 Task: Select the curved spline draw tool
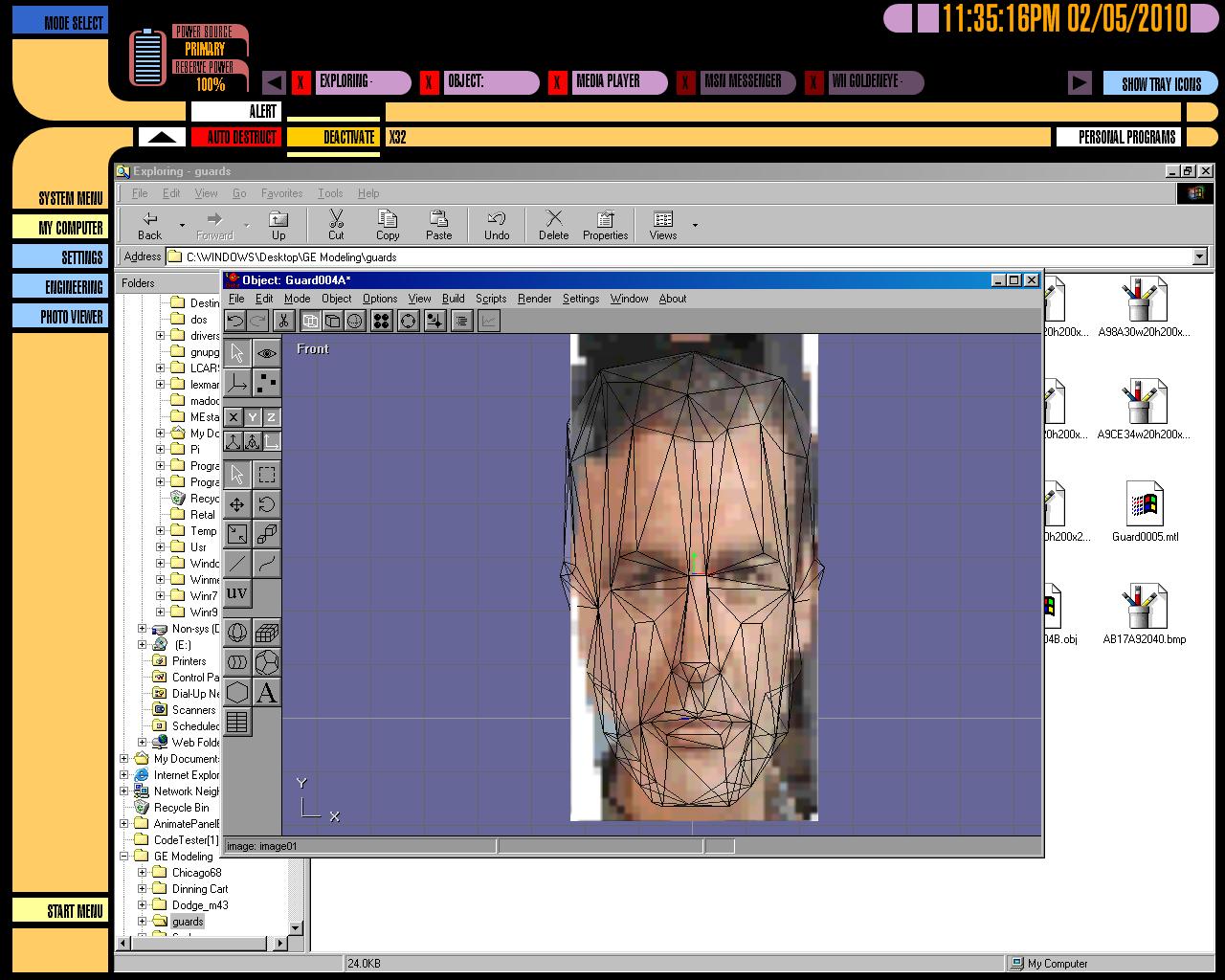coord(267,564)
